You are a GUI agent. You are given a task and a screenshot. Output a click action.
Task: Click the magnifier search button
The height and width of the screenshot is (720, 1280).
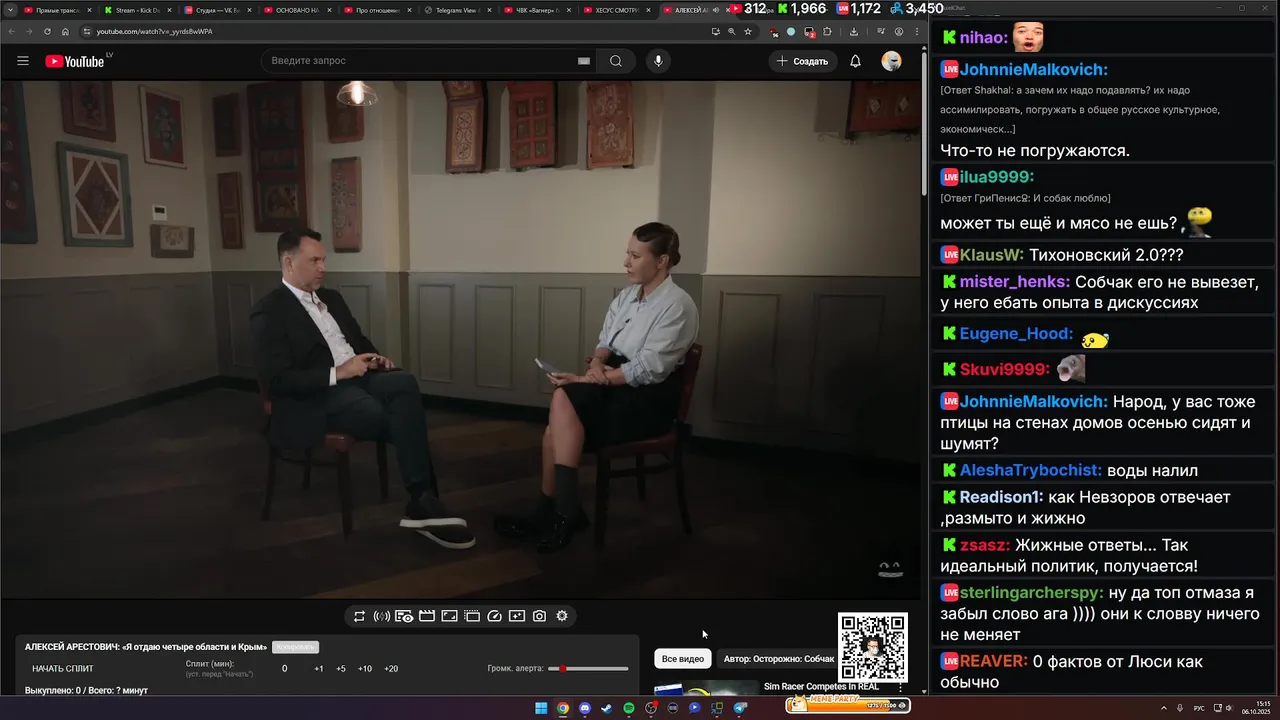(x=616, y=61)
